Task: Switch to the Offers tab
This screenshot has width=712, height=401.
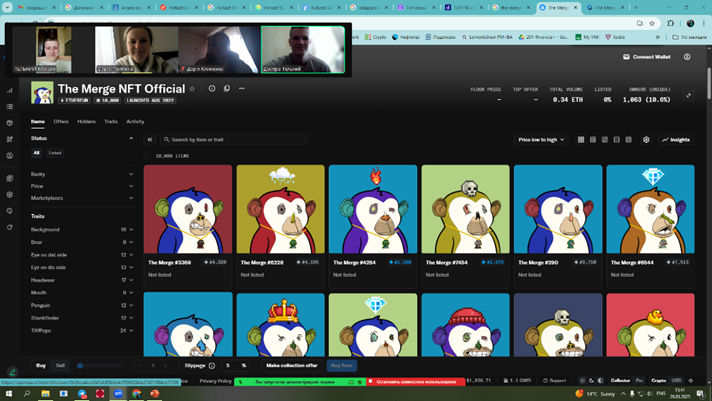Action: tap(61, 121)
